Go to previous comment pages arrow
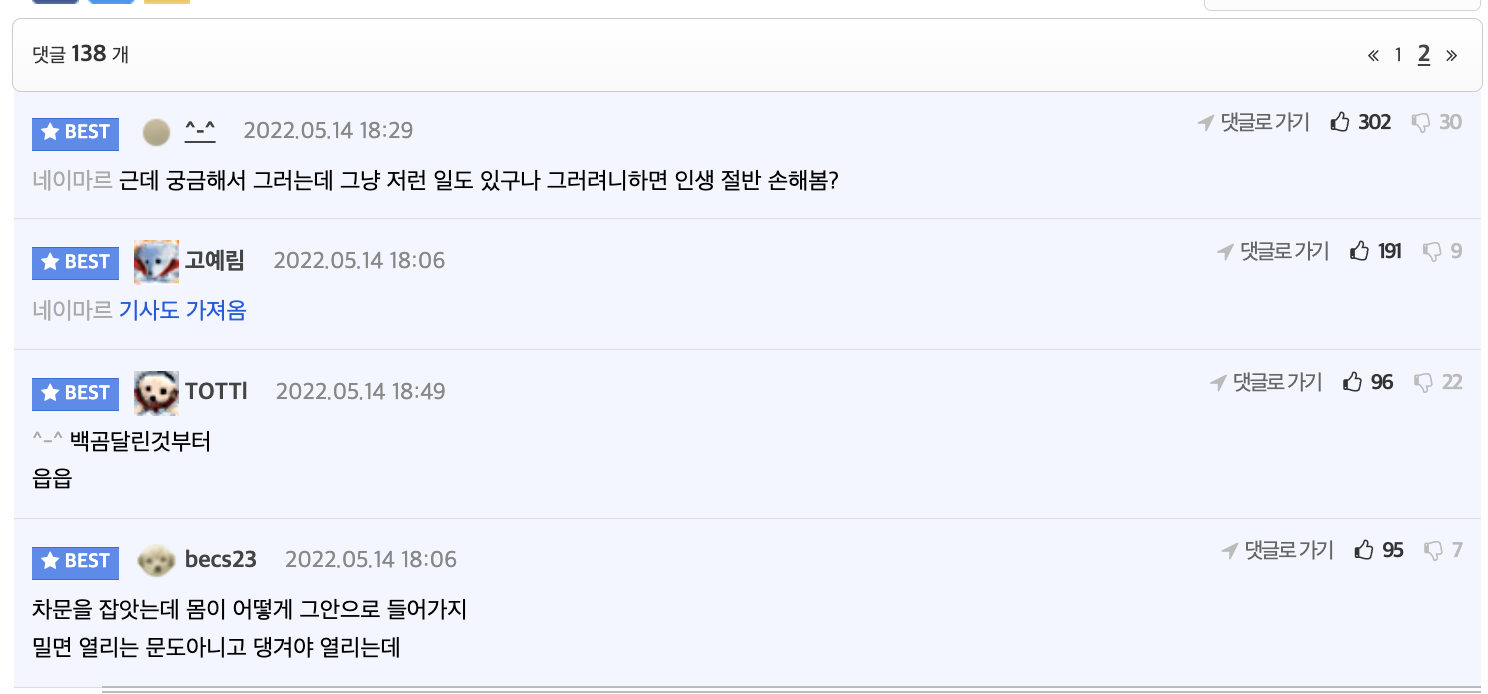Viewport: 1488px width, 694px height. [1373, 55]
